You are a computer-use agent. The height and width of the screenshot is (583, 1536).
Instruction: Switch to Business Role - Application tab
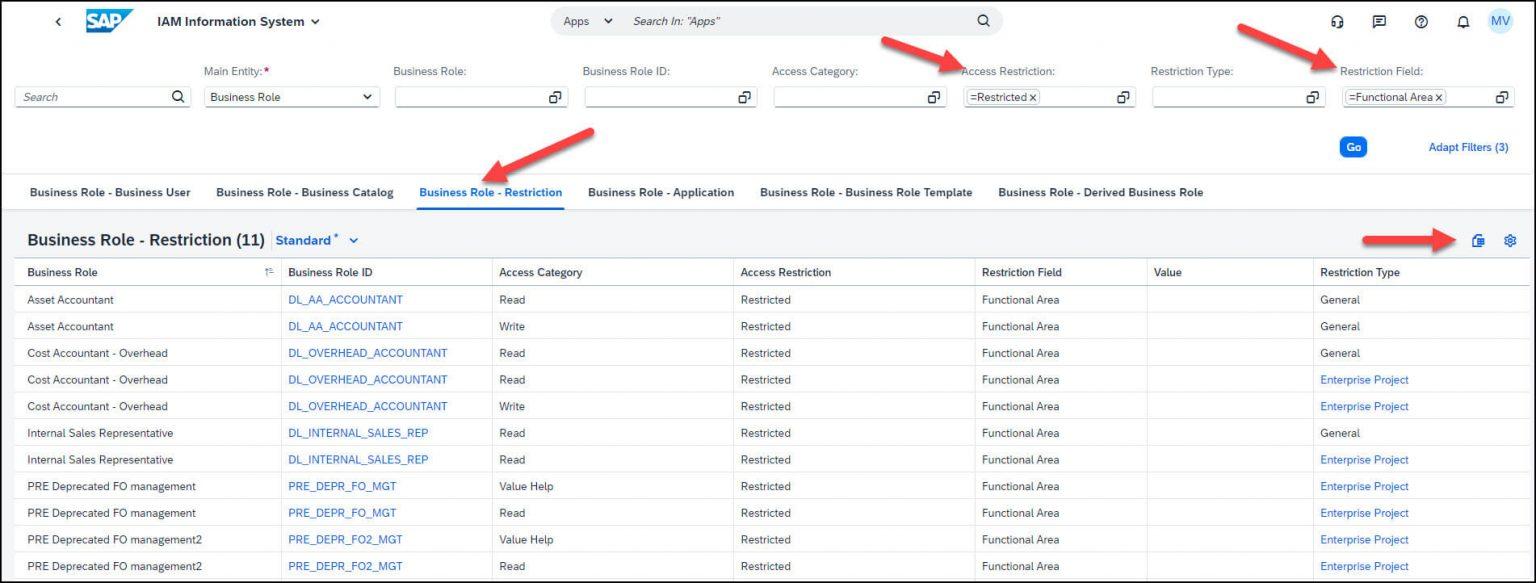point(660,192)
